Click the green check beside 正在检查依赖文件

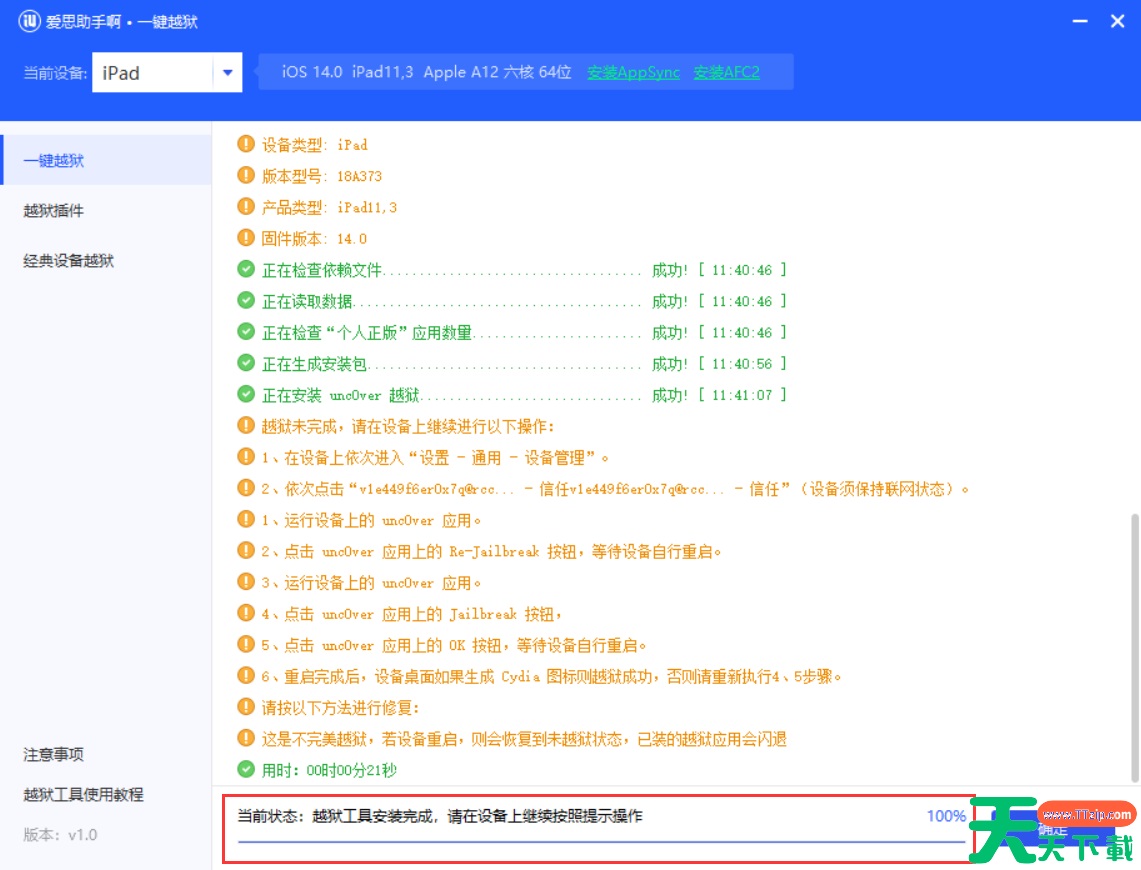pyautogui.click(x=246, y=270)
